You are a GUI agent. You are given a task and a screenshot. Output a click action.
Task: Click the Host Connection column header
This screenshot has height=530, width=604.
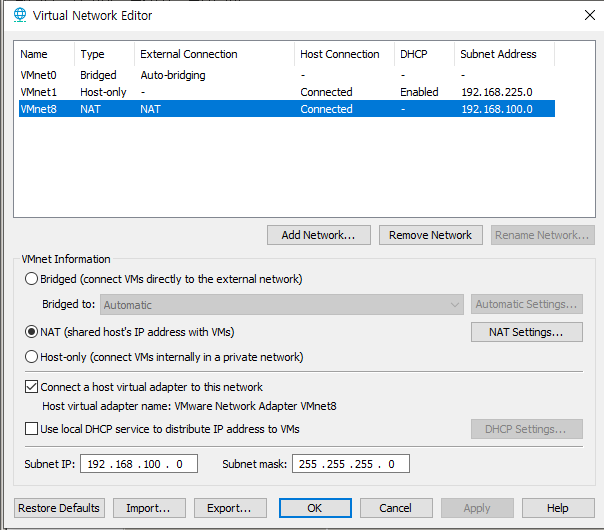tap(344, 54)
